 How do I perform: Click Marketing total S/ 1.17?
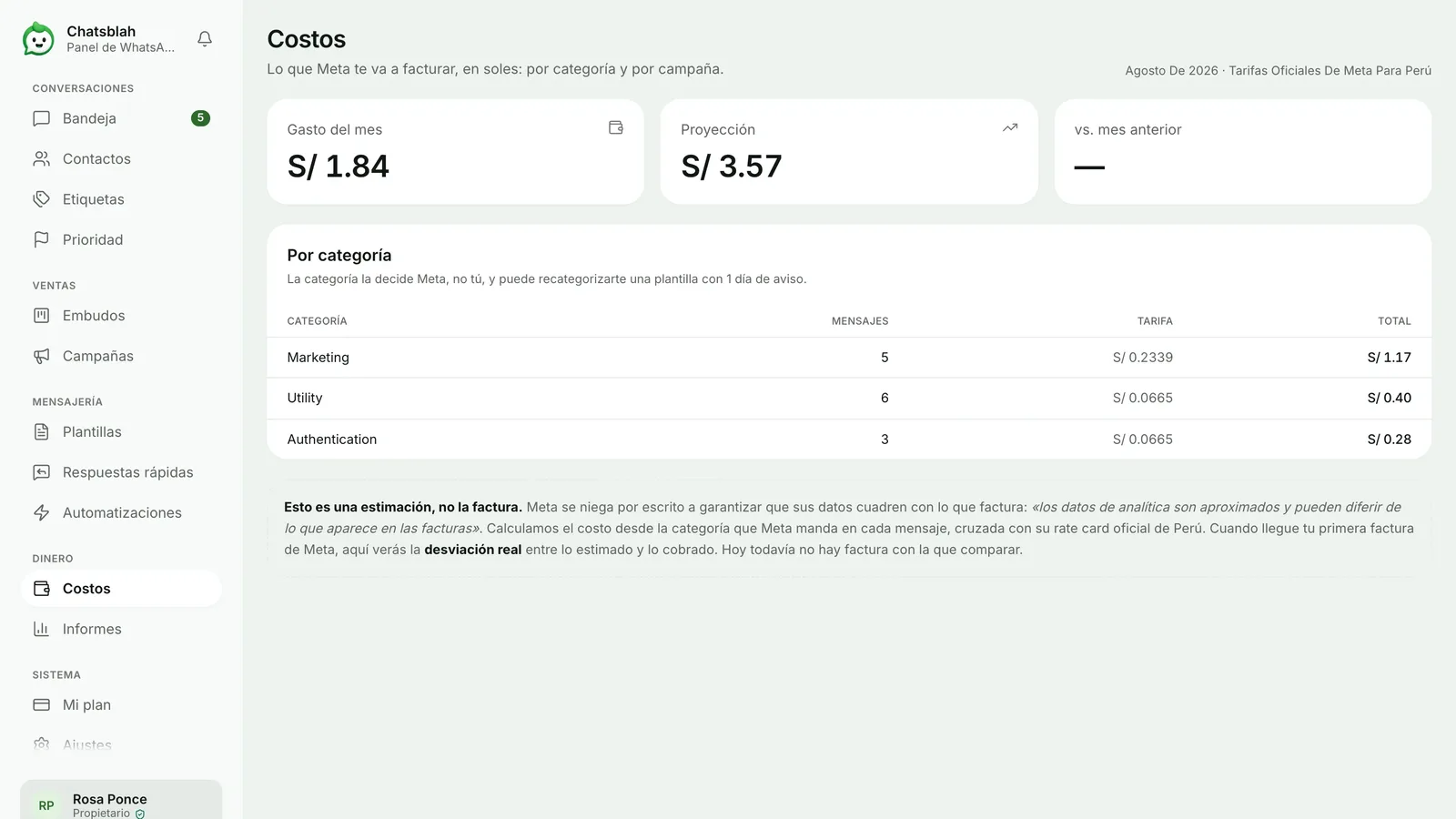pos(1389,358)
